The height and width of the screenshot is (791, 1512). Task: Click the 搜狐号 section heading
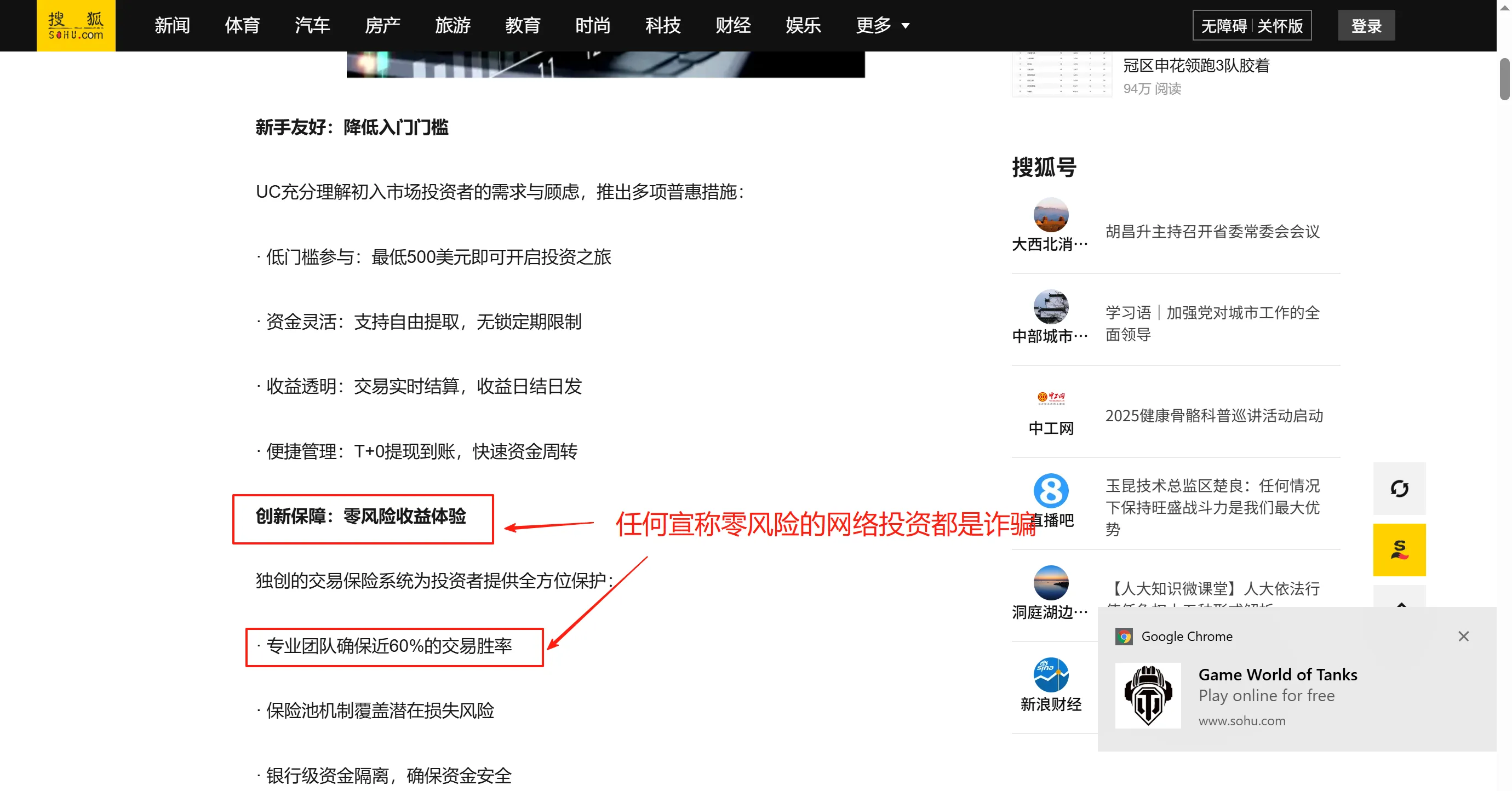click(x=1044, y=167)
